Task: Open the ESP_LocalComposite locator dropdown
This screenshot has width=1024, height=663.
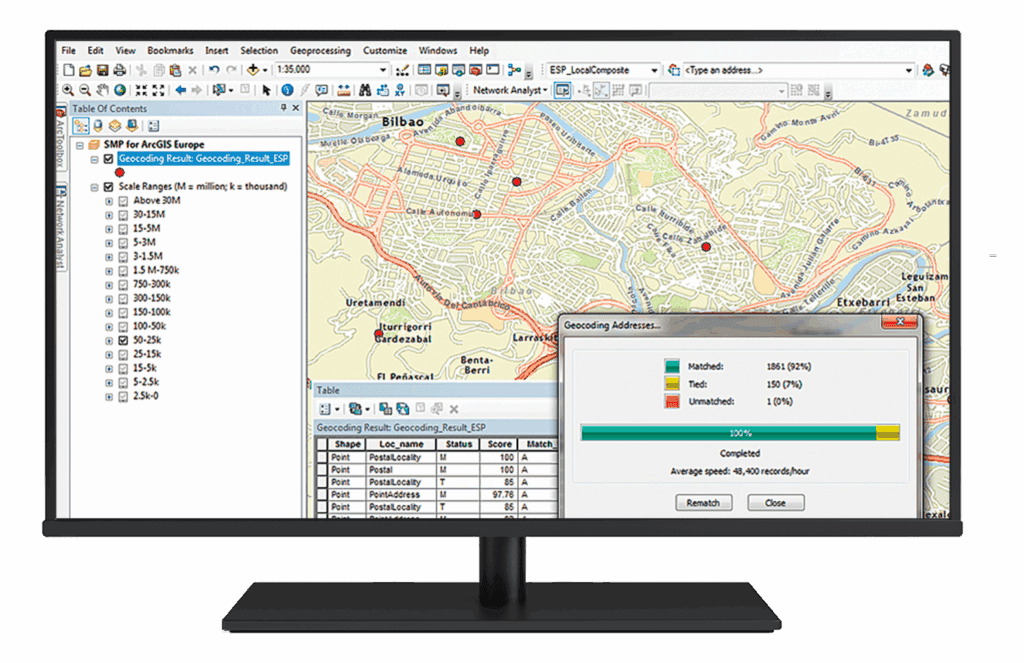Action: (x=654, y=70)
